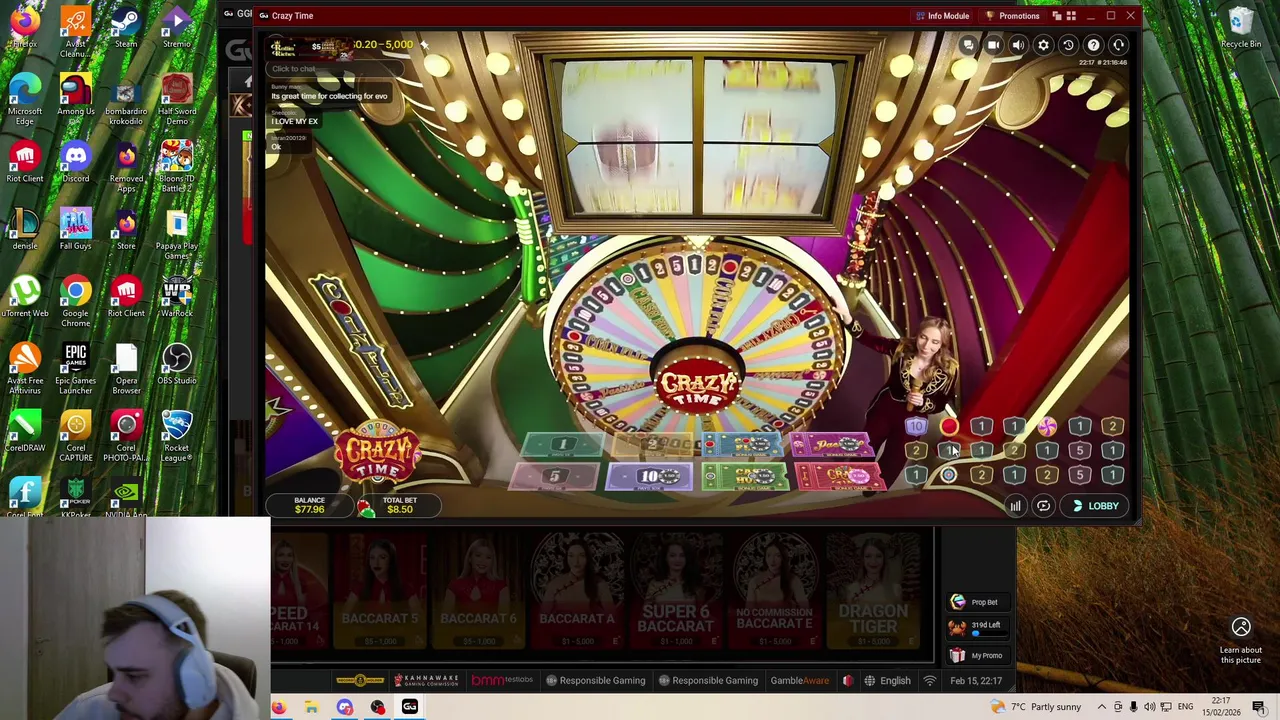The width and height of the screenshot is (1280, 720).
Task: Open Recycle Bin desktop icon
Action: point(1241,27)
